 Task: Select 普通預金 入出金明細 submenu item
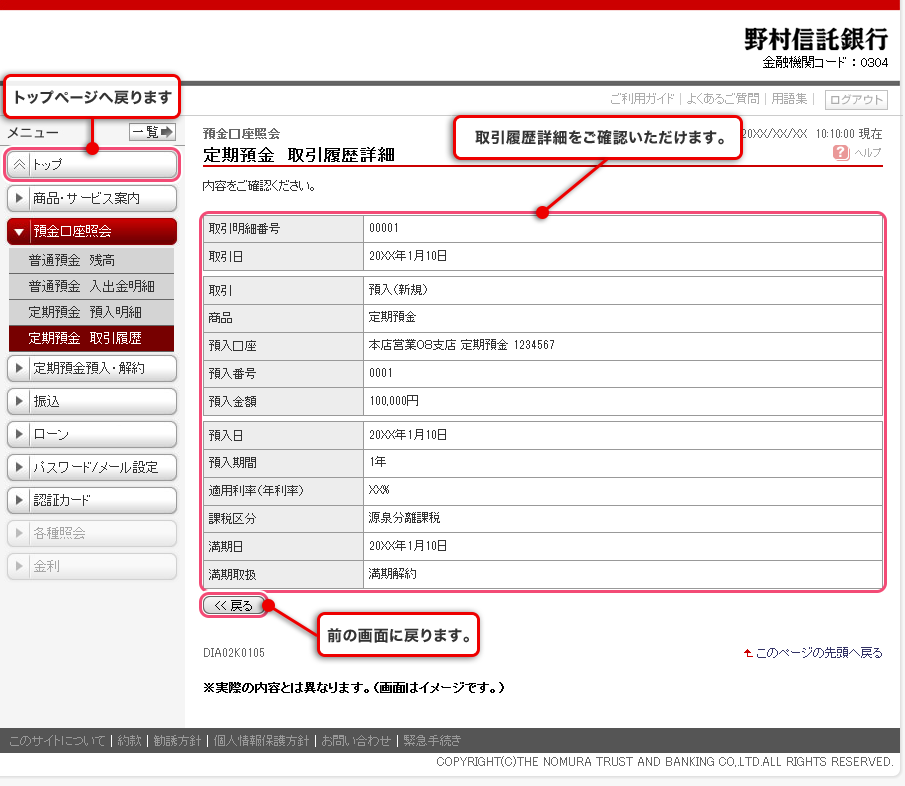coord(92,286)
